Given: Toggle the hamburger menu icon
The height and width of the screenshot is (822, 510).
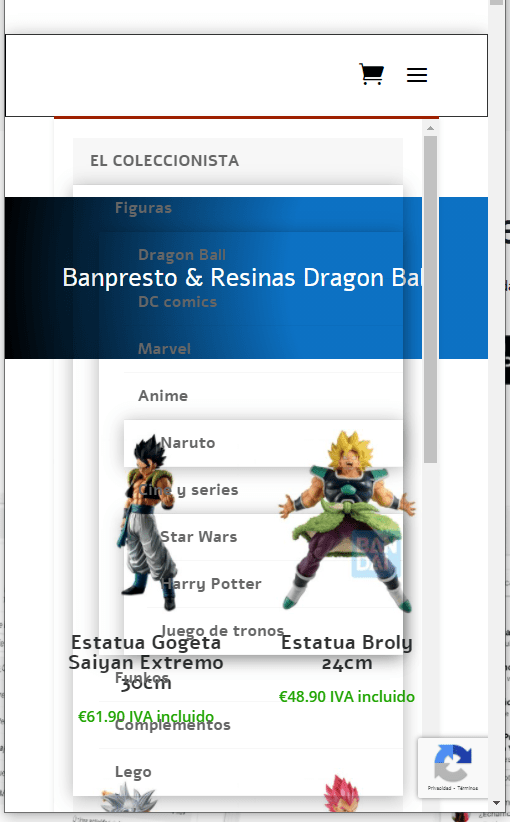Looking at the screenshot, I should [x=417, y=75].
